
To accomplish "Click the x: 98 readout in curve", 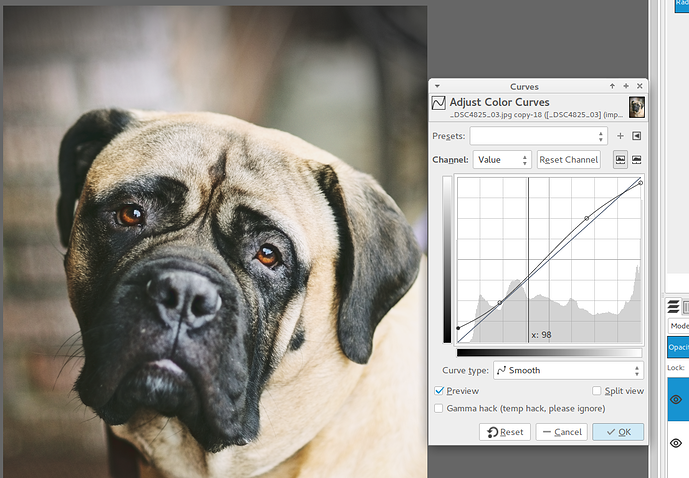I will pyautogui.click(x=541, y=335).
